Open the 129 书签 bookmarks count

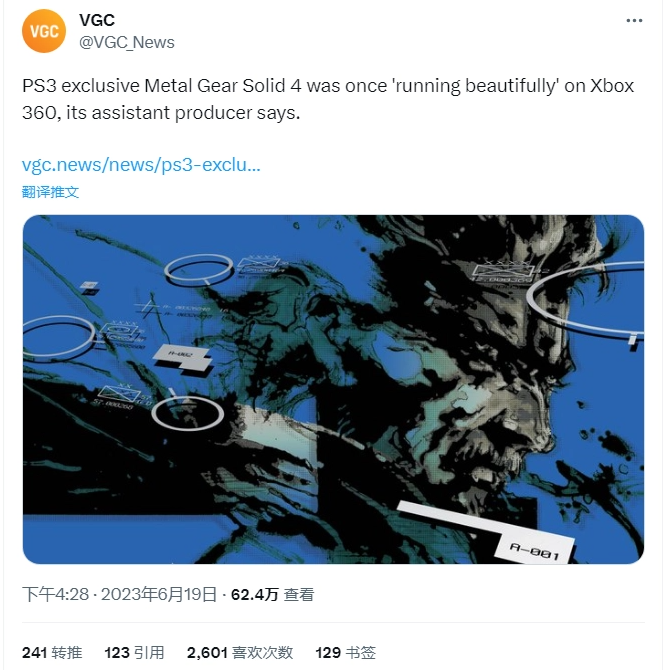click(345, 652)
